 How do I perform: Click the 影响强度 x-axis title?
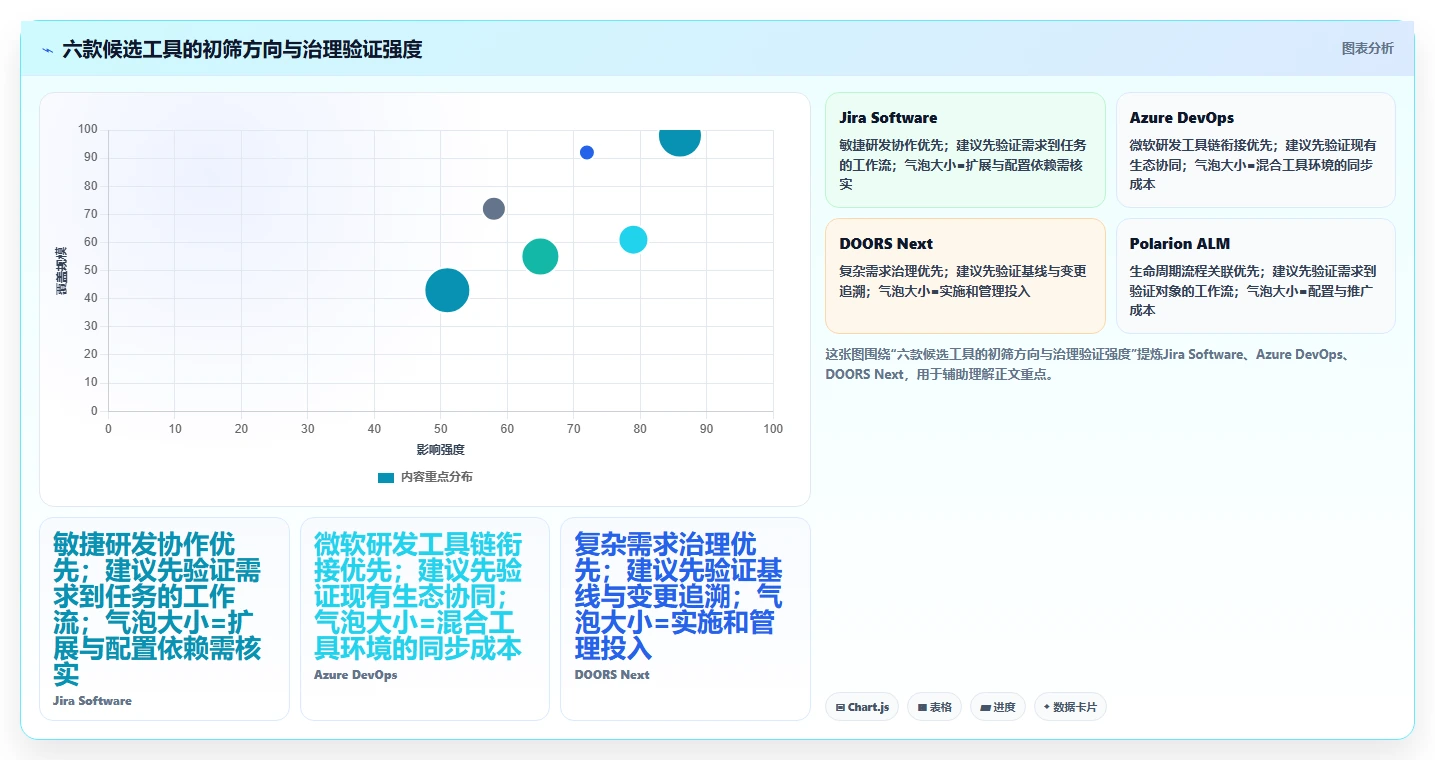coord(441,450)
